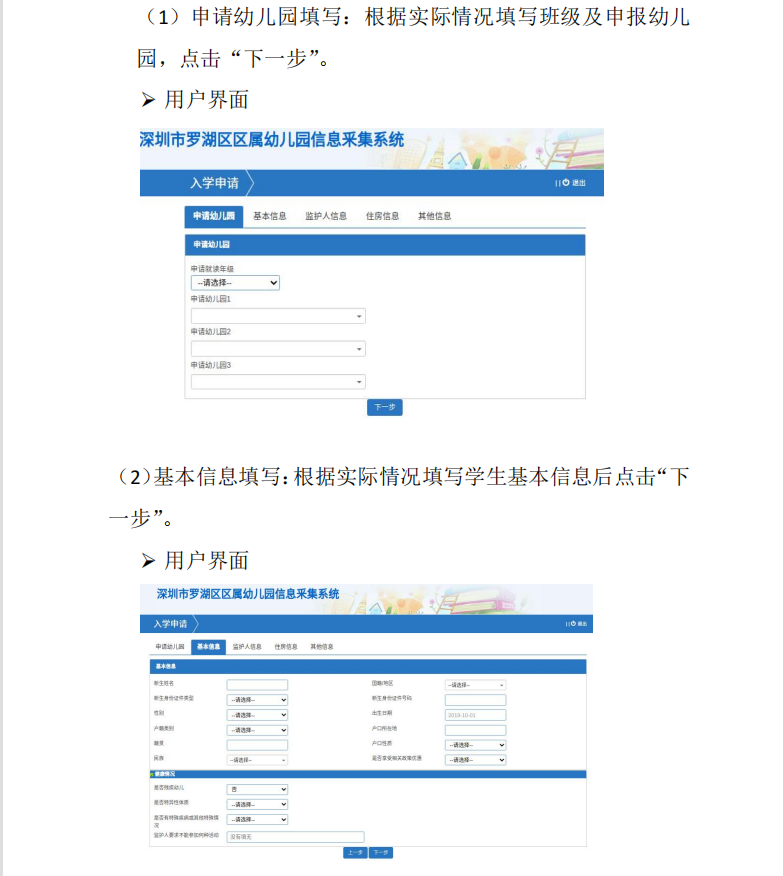This screenshot has width=783, height=876.
Task: Click the smaller 深圳市罗湖区区属幼儿园信息采集系统 title
Action: coord(248,594)
